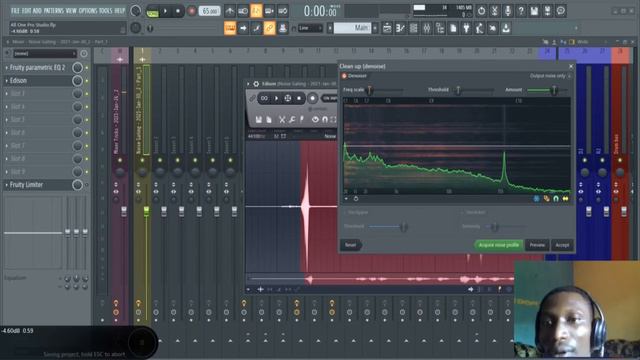The image size is (640, 360).
Task: Click the plug-shaped plugin picker icon
Action: (466, 28)
